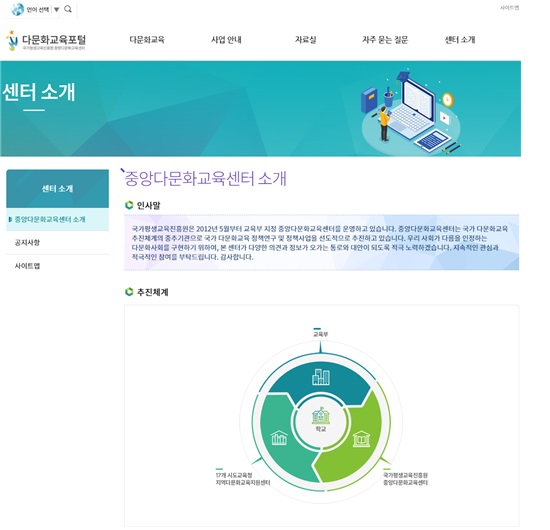Open the 자료실 menu
The height and width of the screenshot is (530, 550).
(x=306, y=40)
